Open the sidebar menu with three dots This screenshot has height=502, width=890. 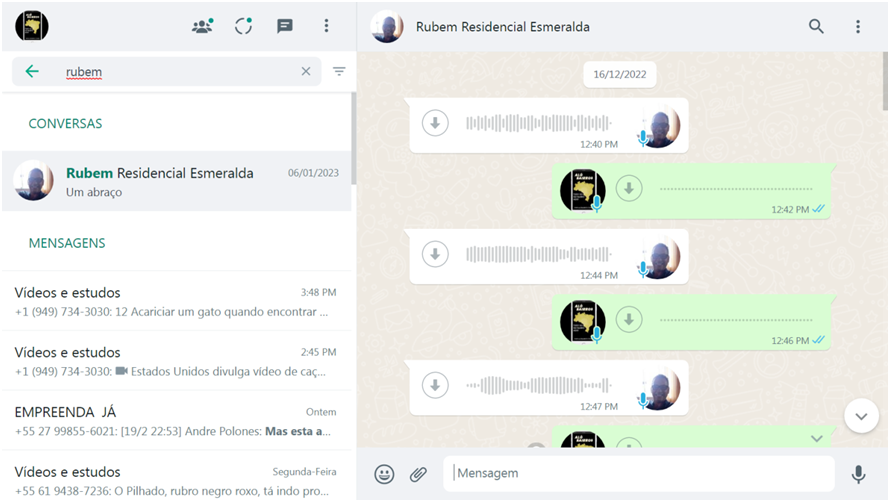[x=326, y=26]
